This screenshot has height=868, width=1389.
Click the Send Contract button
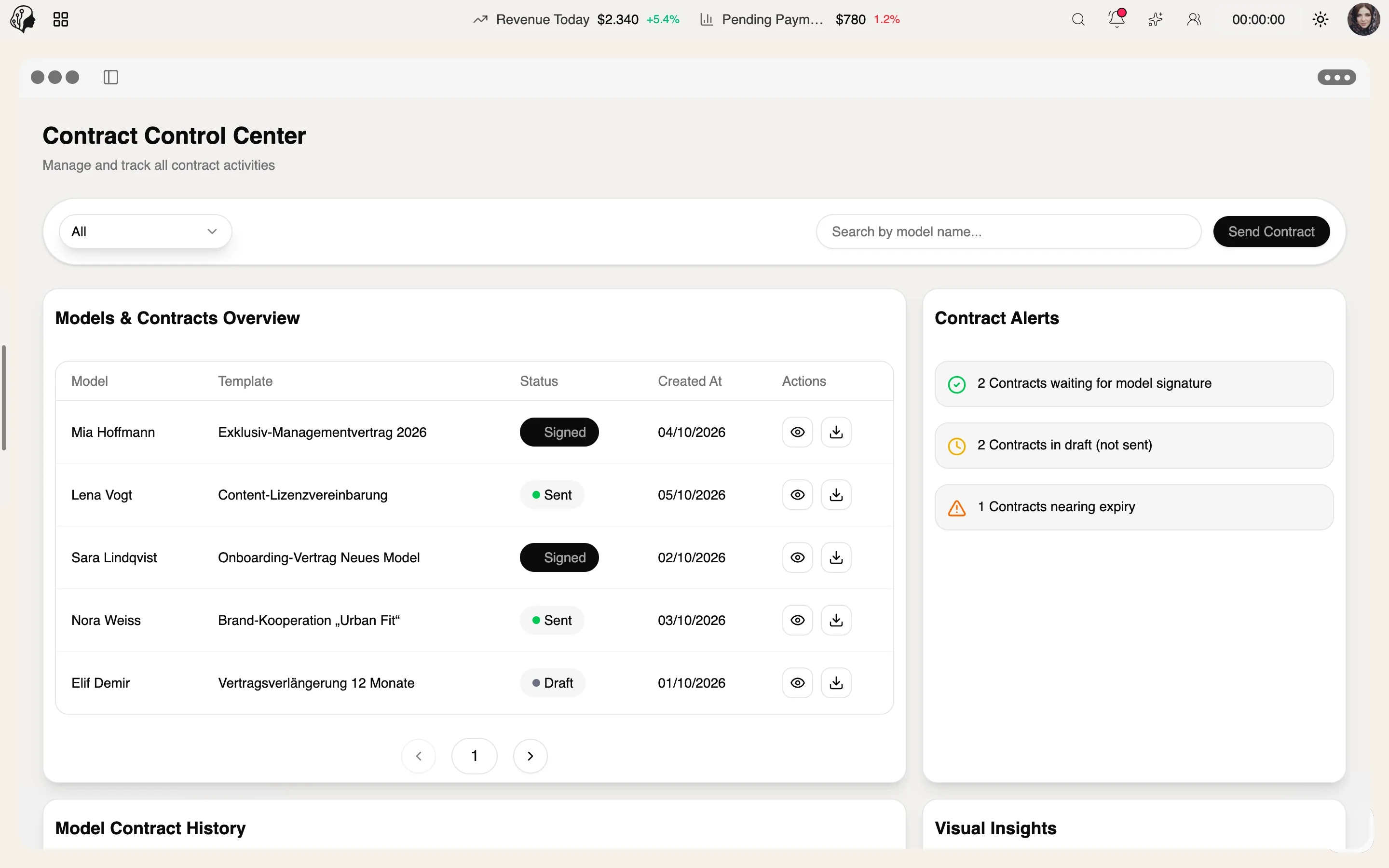click(1271, 231)
